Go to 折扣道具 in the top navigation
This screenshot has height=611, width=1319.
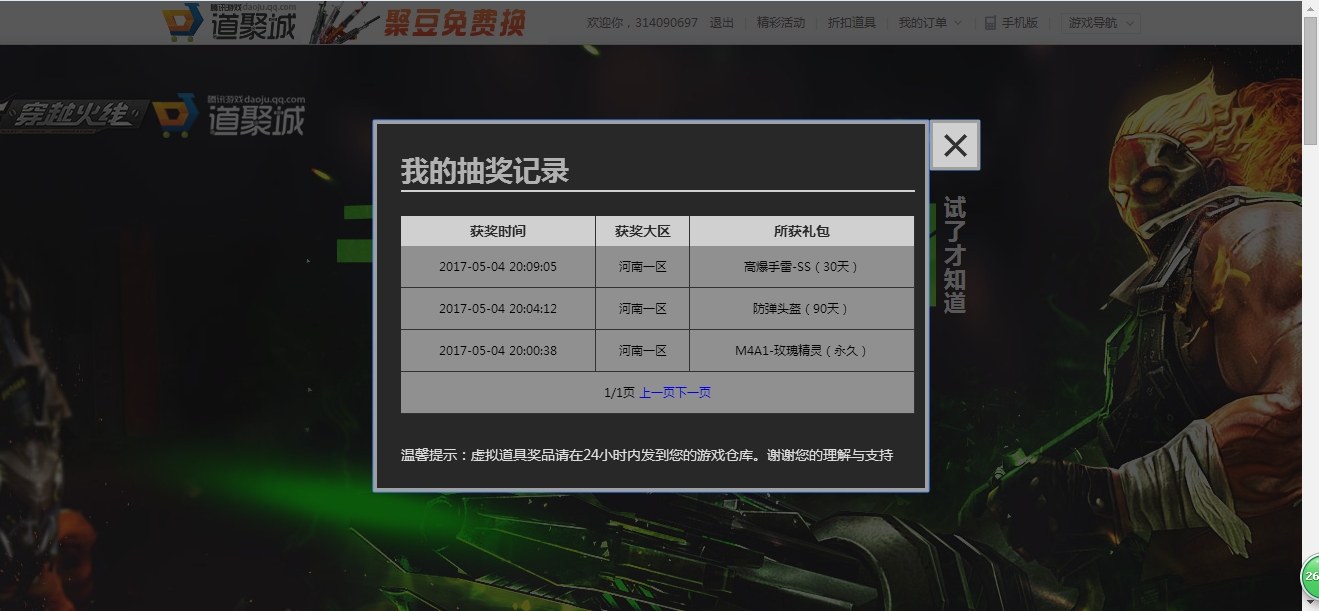tap(852, 22)
